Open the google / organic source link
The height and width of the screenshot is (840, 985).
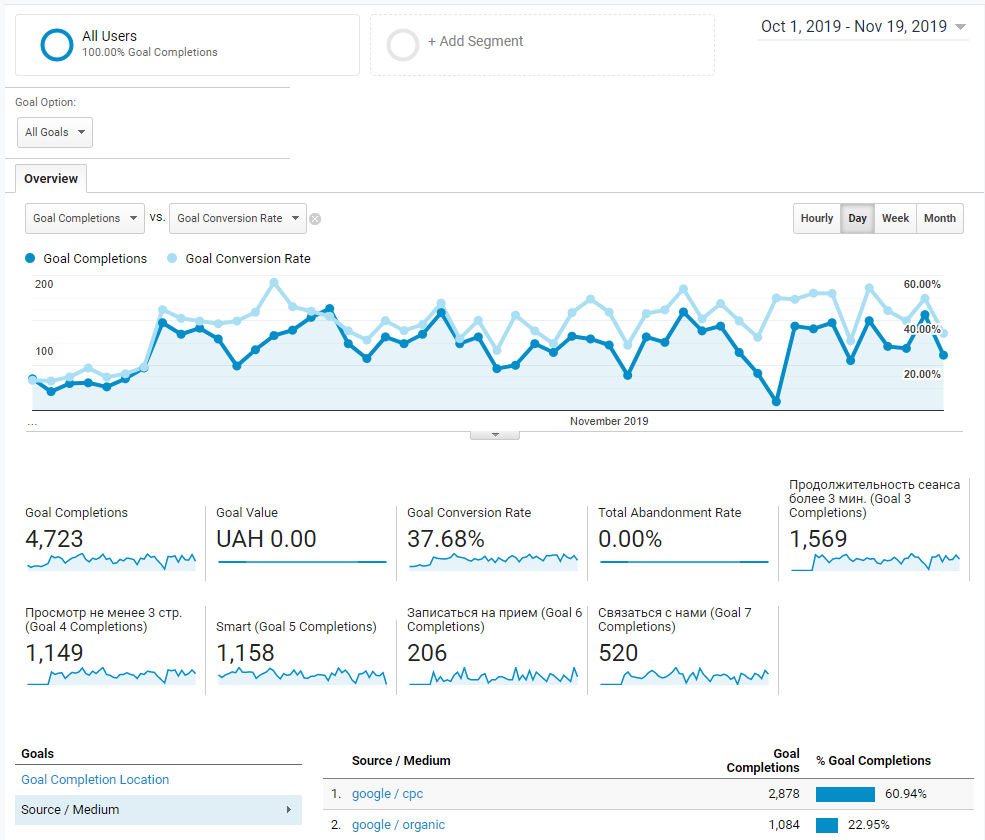(398, 825)
